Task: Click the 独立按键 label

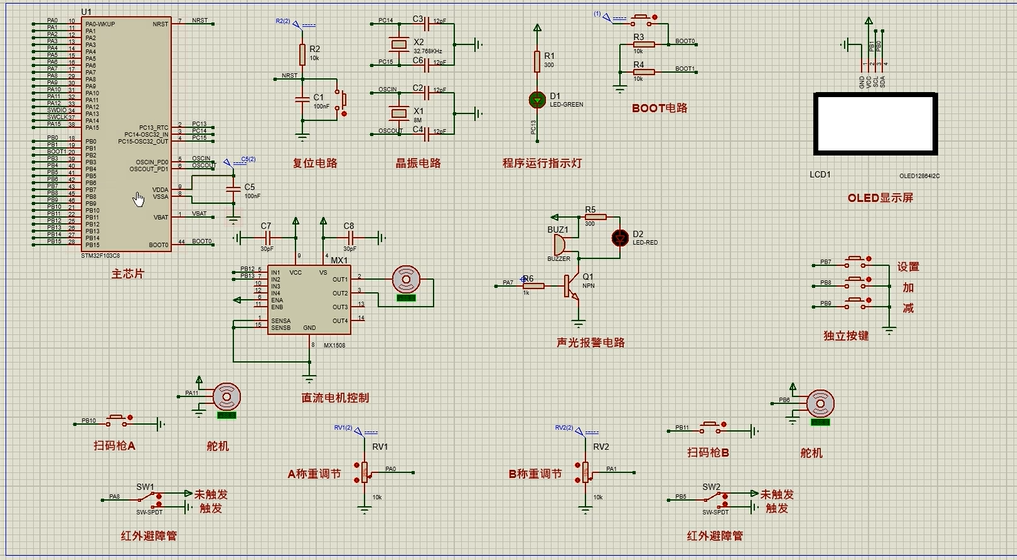Action: [846, 335]
